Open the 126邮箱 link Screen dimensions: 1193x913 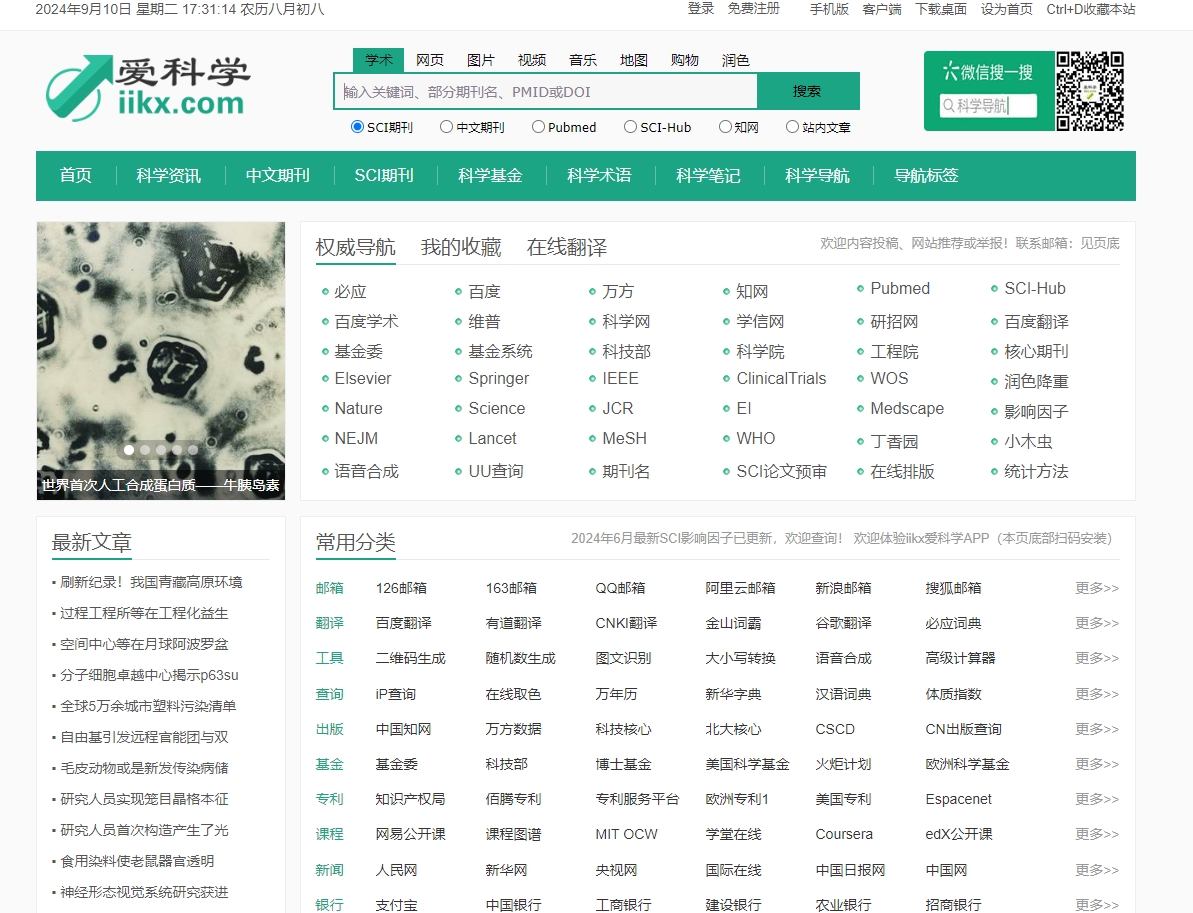point(401,588)
